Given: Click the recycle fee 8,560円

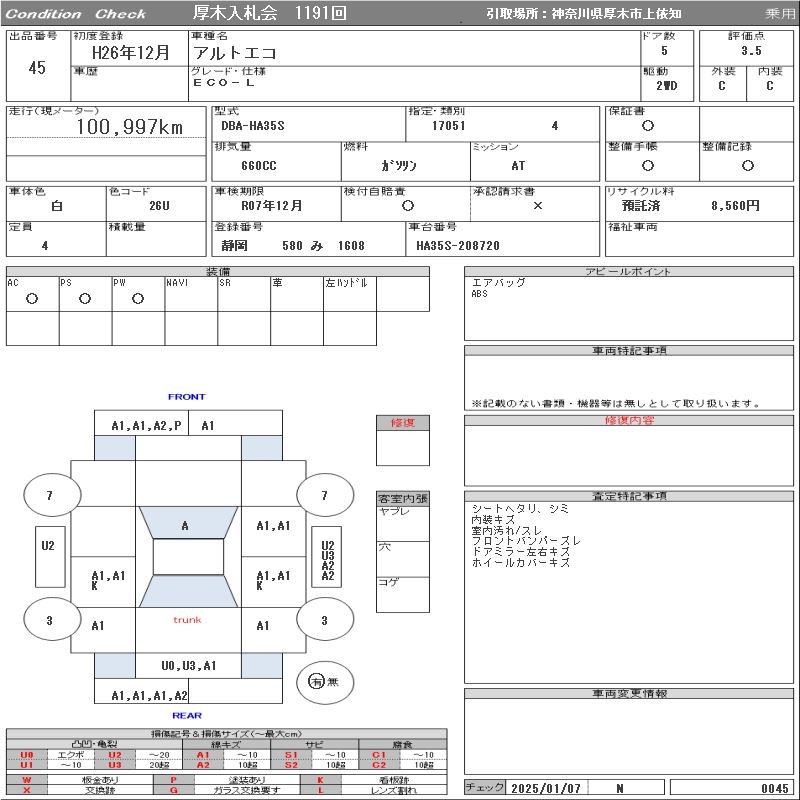Looking at the screenshot, I should tap(735, 206).
